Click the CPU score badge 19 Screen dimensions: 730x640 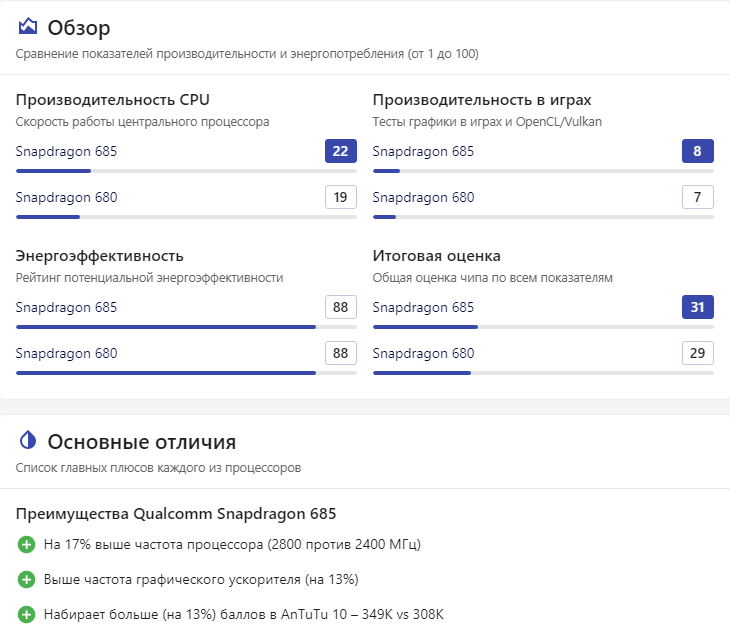point(341,197)
